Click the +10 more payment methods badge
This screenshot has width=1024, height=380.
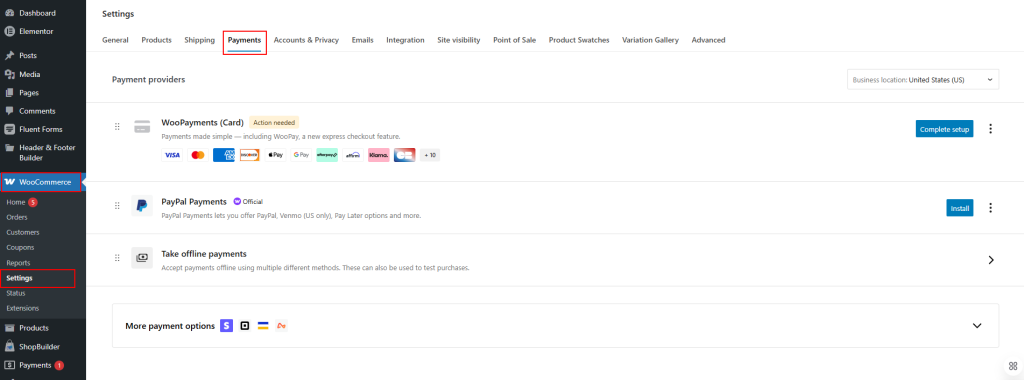coord(430,155)
